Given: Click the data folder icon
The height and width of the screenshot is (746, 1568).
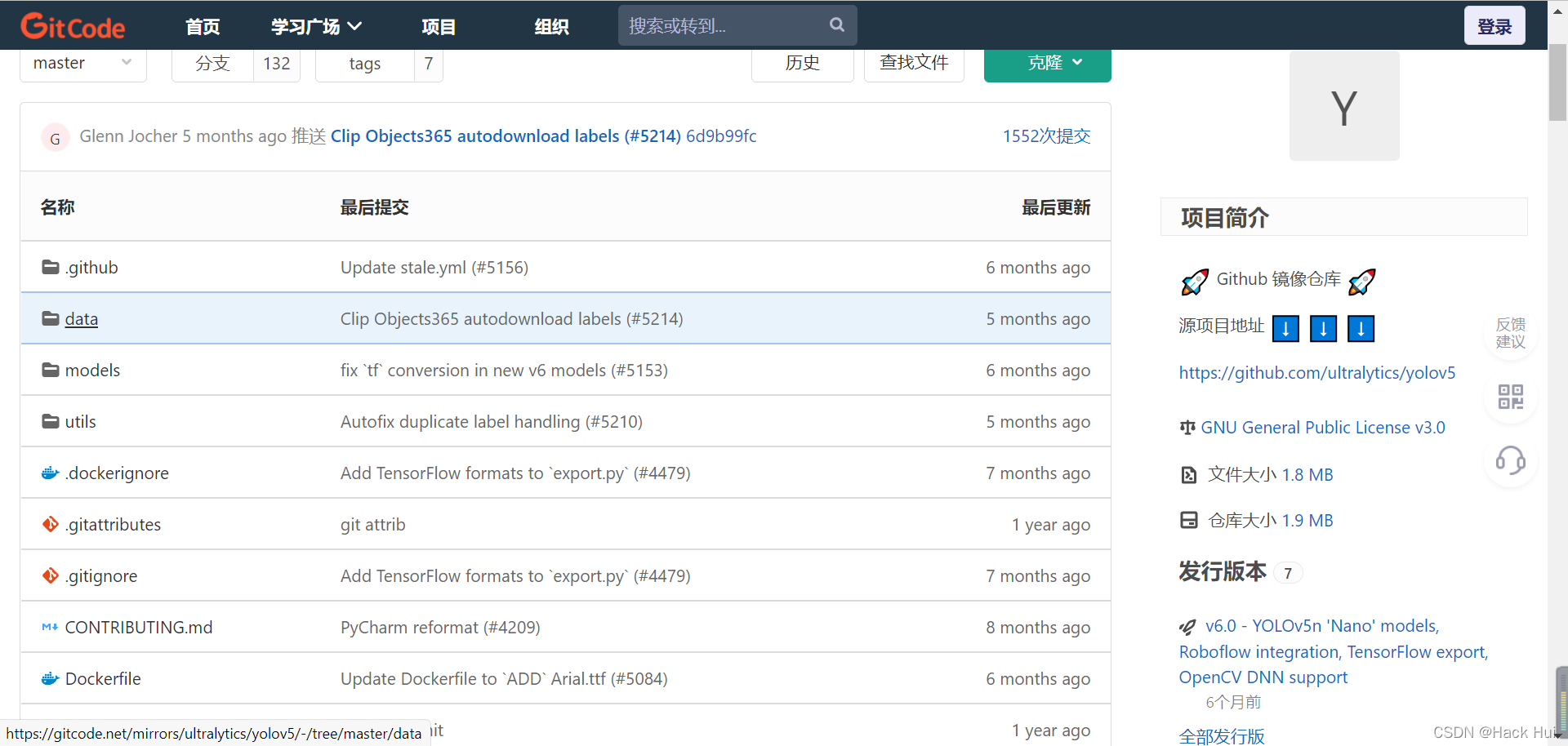Looking at the screenshot, I should (51, 318).
